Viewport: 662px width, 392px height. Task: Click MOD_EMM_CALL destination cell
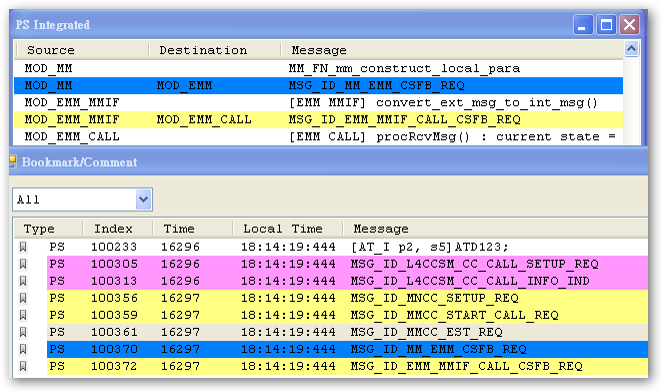point(204,120)
